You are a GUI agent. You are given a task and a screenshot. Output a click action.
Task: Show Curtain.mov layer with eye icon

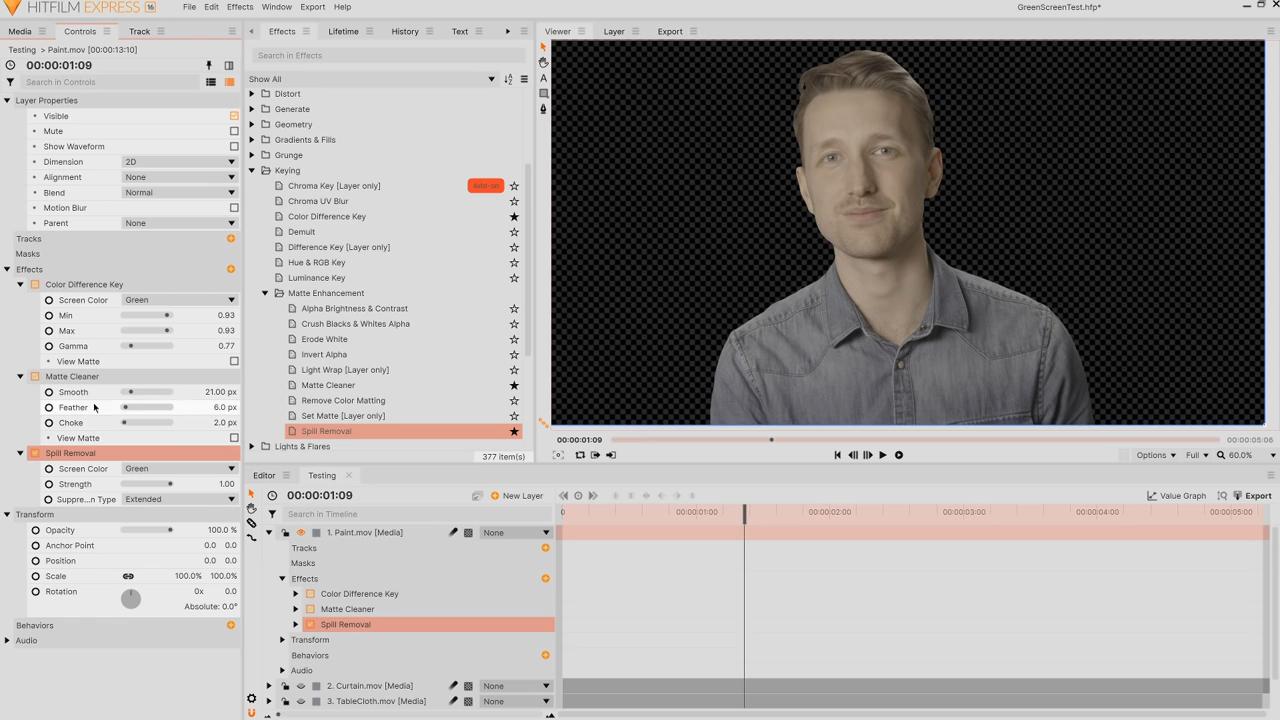pos(300,686)
